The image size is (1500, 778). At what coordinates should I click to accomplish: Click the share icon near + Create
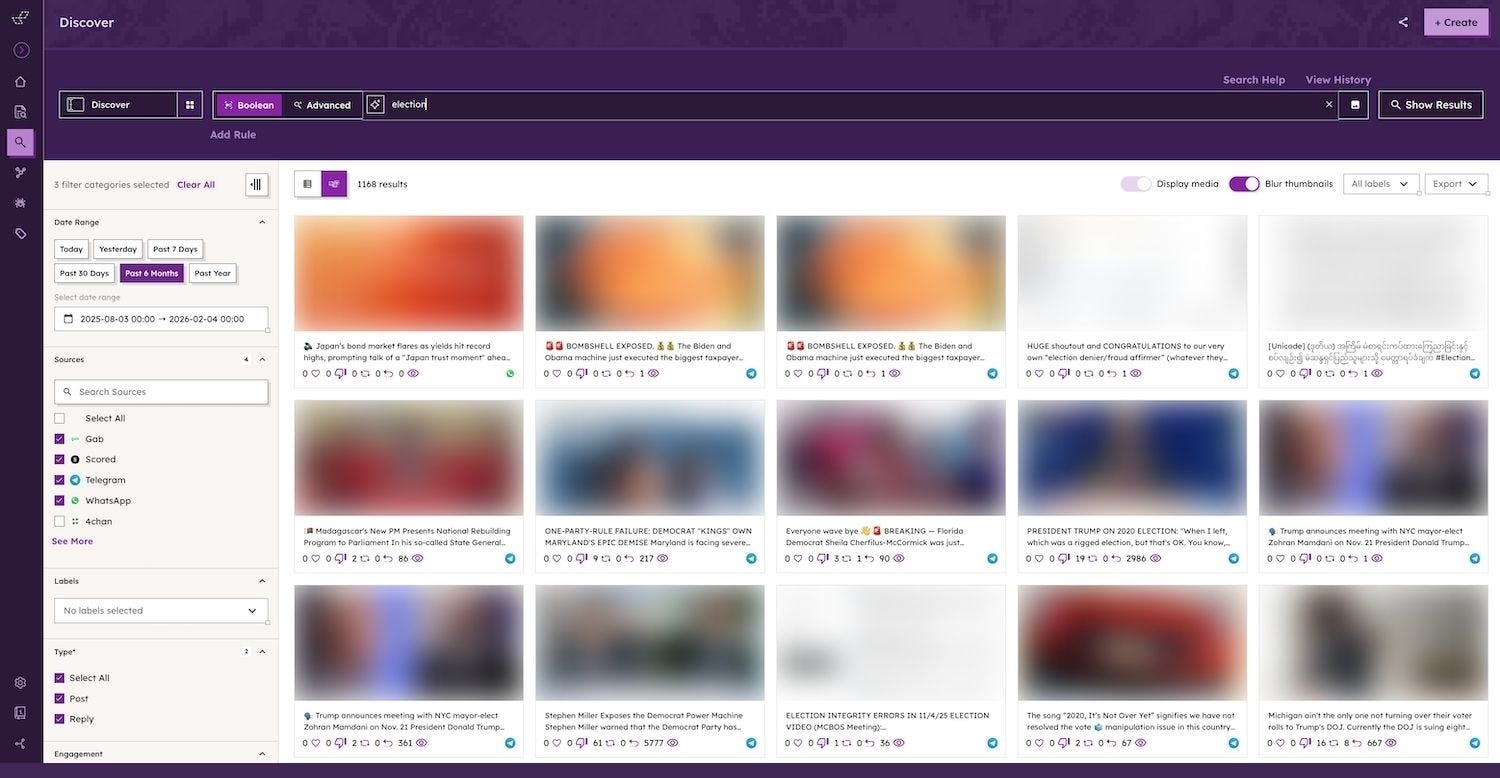click(1404, 21)
